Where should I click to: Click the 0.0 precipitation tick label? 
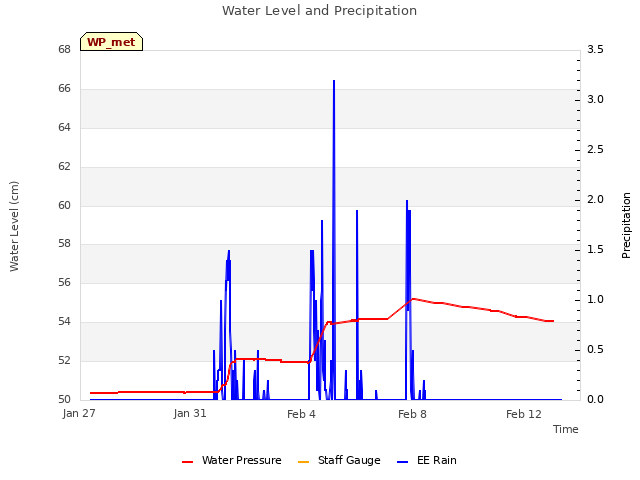pyautogui.click(x=595, y=400)
